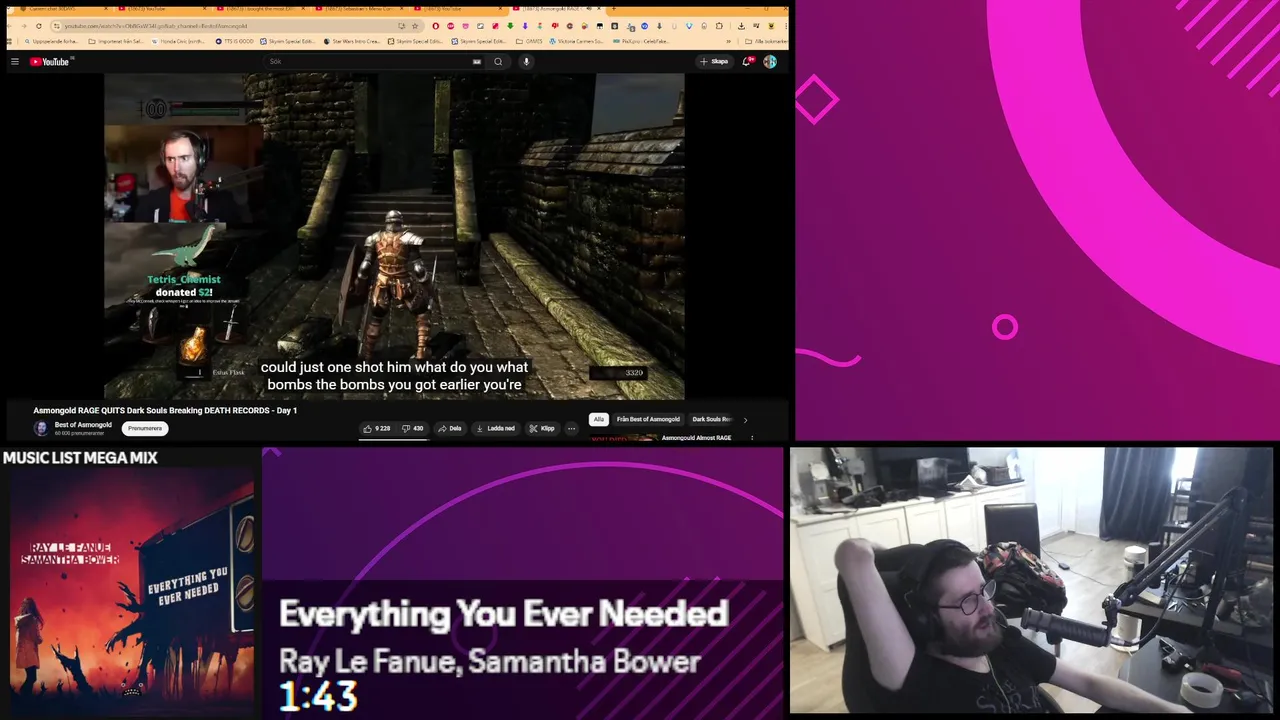Click the Klipp clip button
The image size is (1280, 720).
[542, 428]
